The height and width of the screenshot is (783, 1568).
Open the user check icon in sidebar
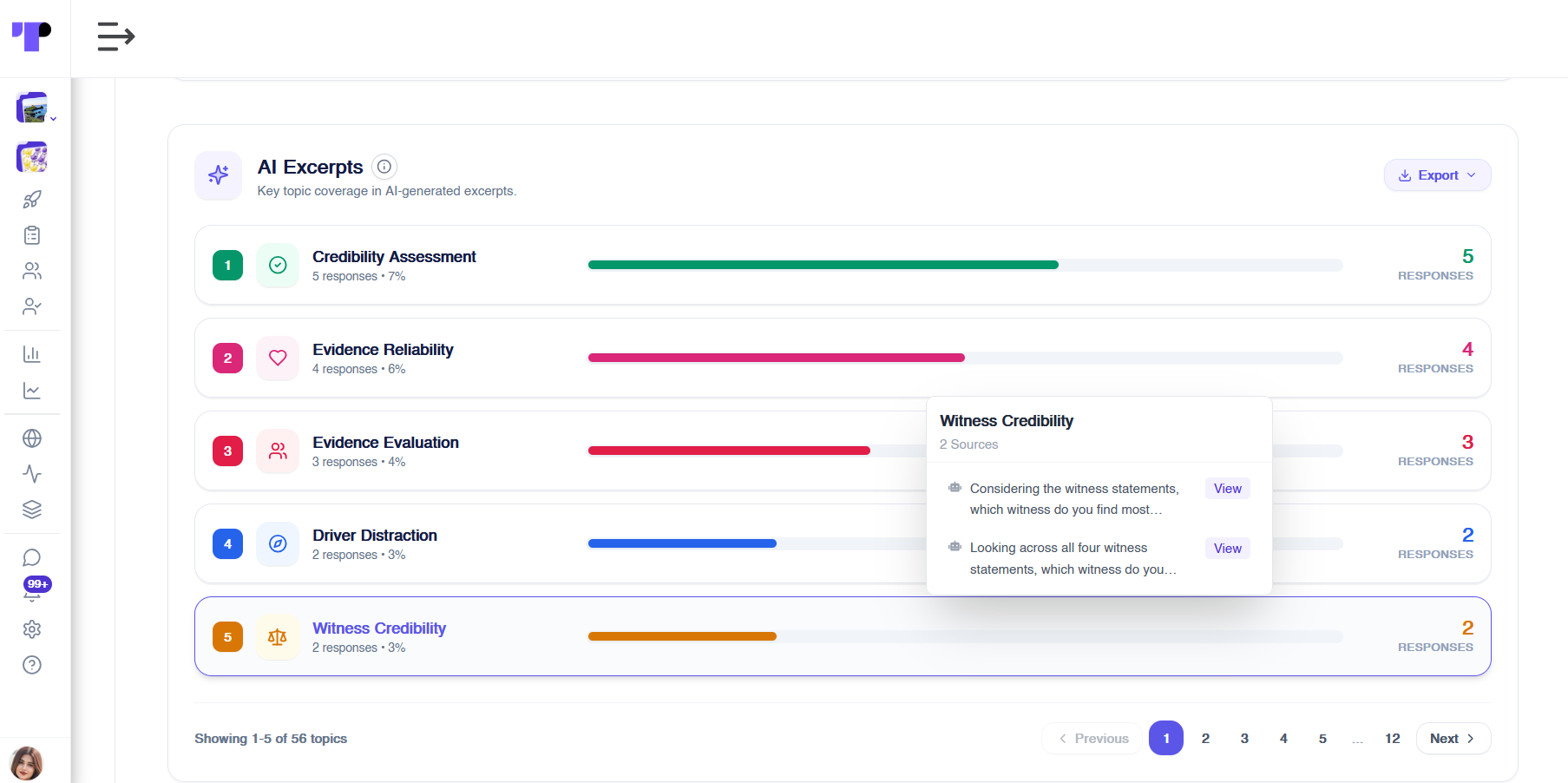tap(32, 306)
